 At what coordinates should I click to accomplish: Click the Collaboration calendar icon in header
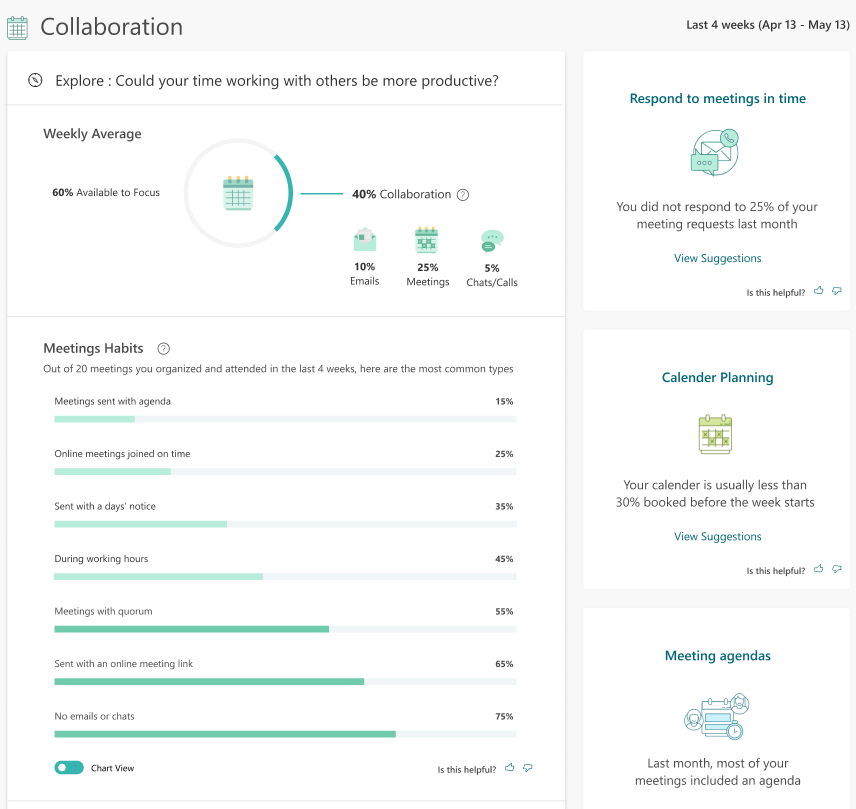click(x=17, y=27)
